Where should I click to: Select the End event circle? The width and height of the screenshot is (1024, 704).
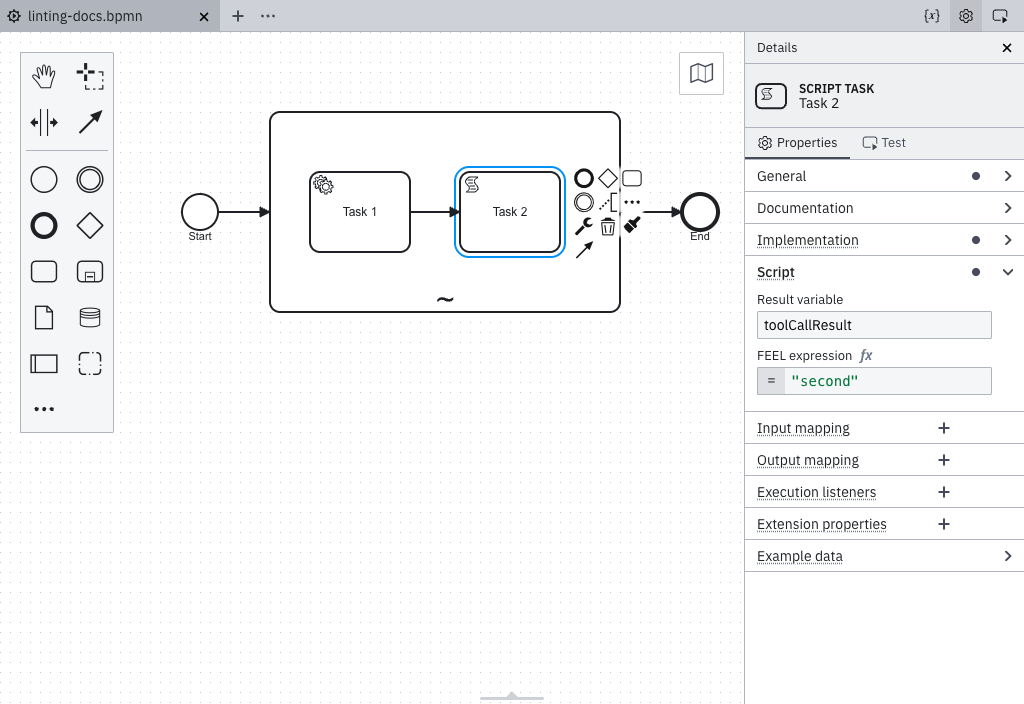point(700,212)
